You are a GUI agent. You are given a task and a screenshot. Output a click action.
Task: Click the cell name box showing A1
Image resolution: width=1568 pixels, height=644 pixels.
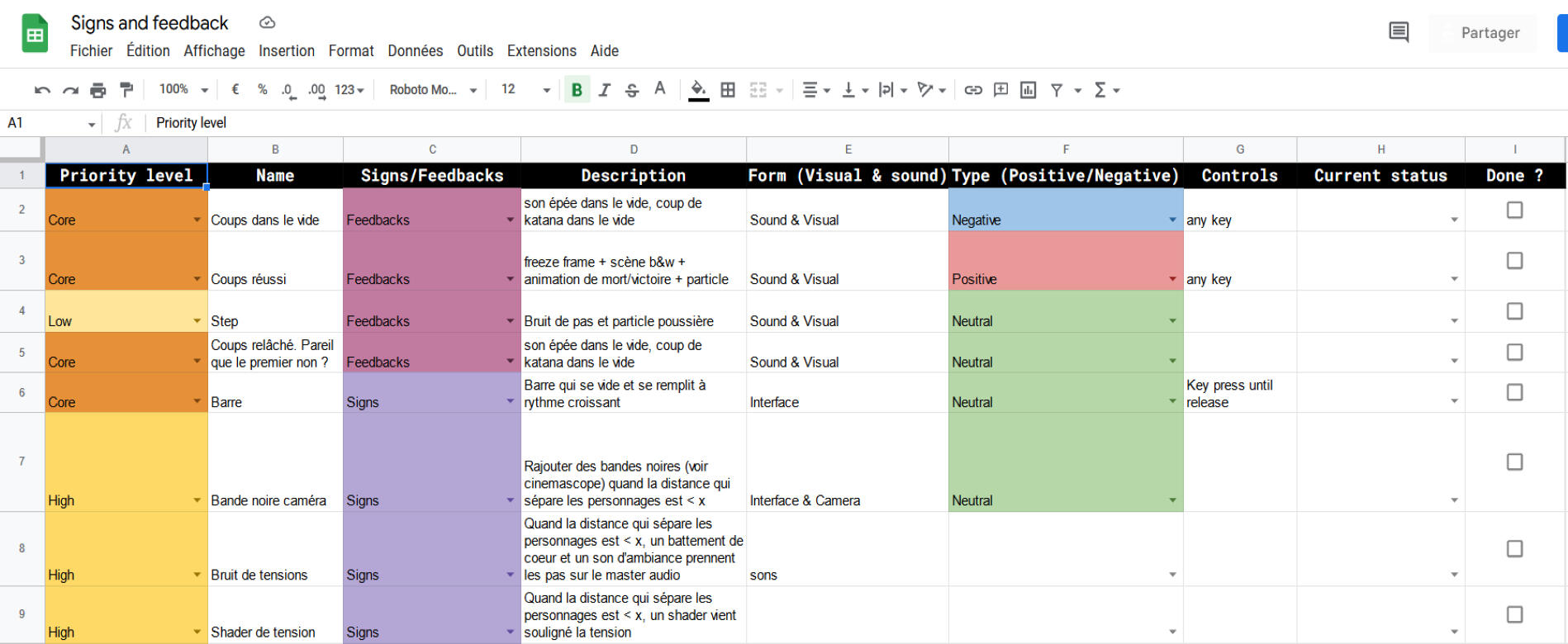pos(50,123)
